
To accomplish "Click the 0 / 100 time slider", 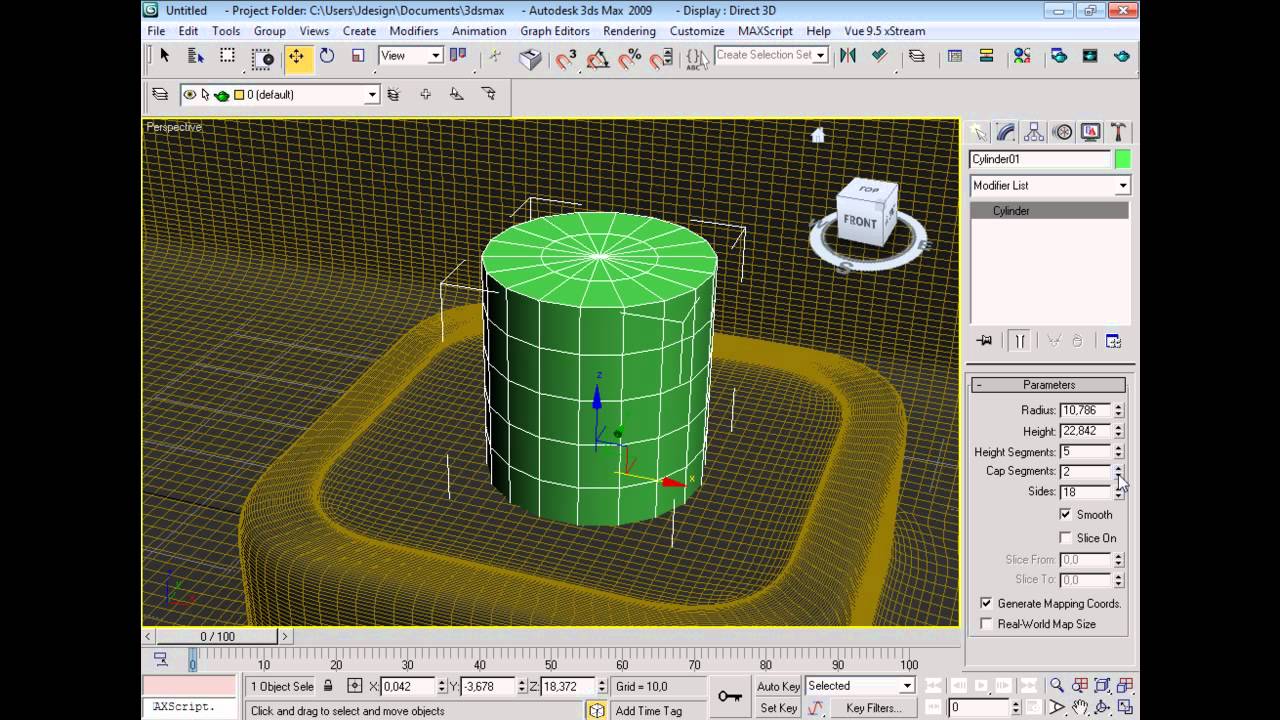I will 217,636.
